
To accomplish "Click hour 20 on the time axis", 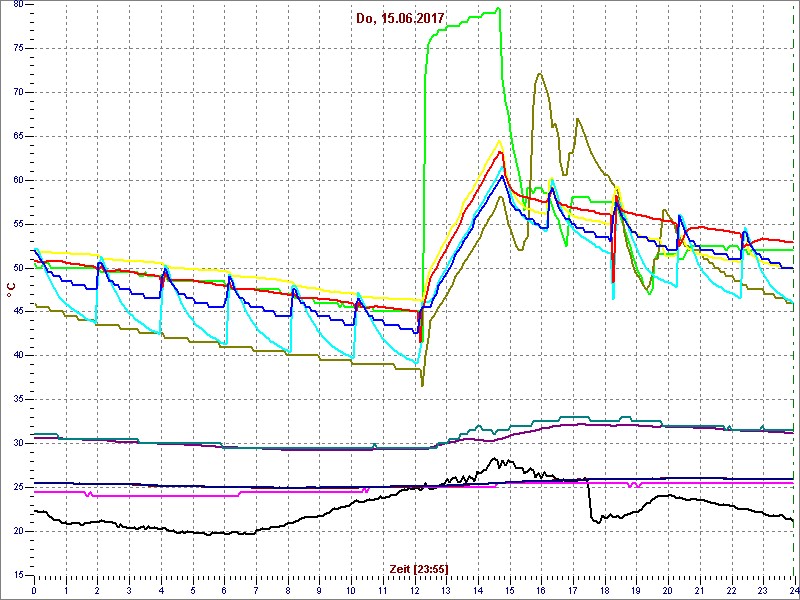I will click(x=667, y=590).
